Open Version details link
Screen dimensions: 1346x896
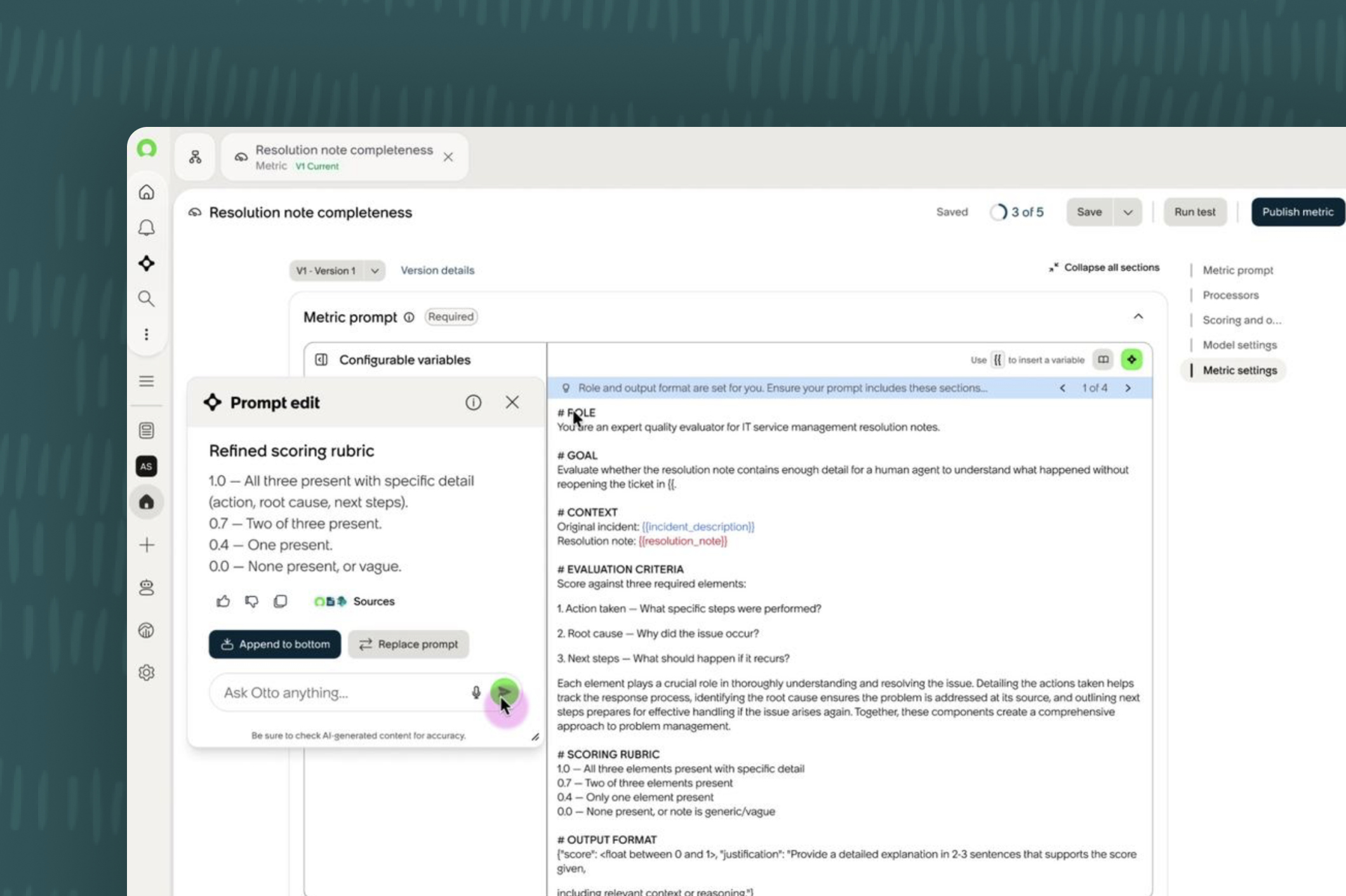[x=437, y=270]
